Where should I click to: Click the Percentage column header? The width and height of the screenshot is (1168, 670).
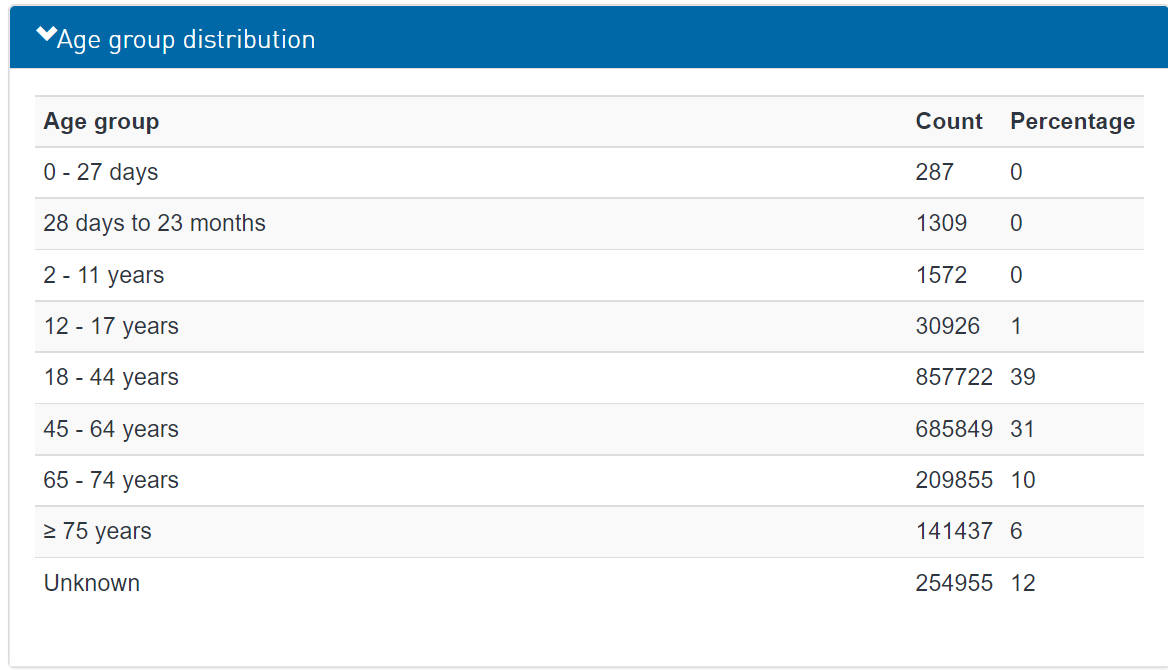[1072, 122]
